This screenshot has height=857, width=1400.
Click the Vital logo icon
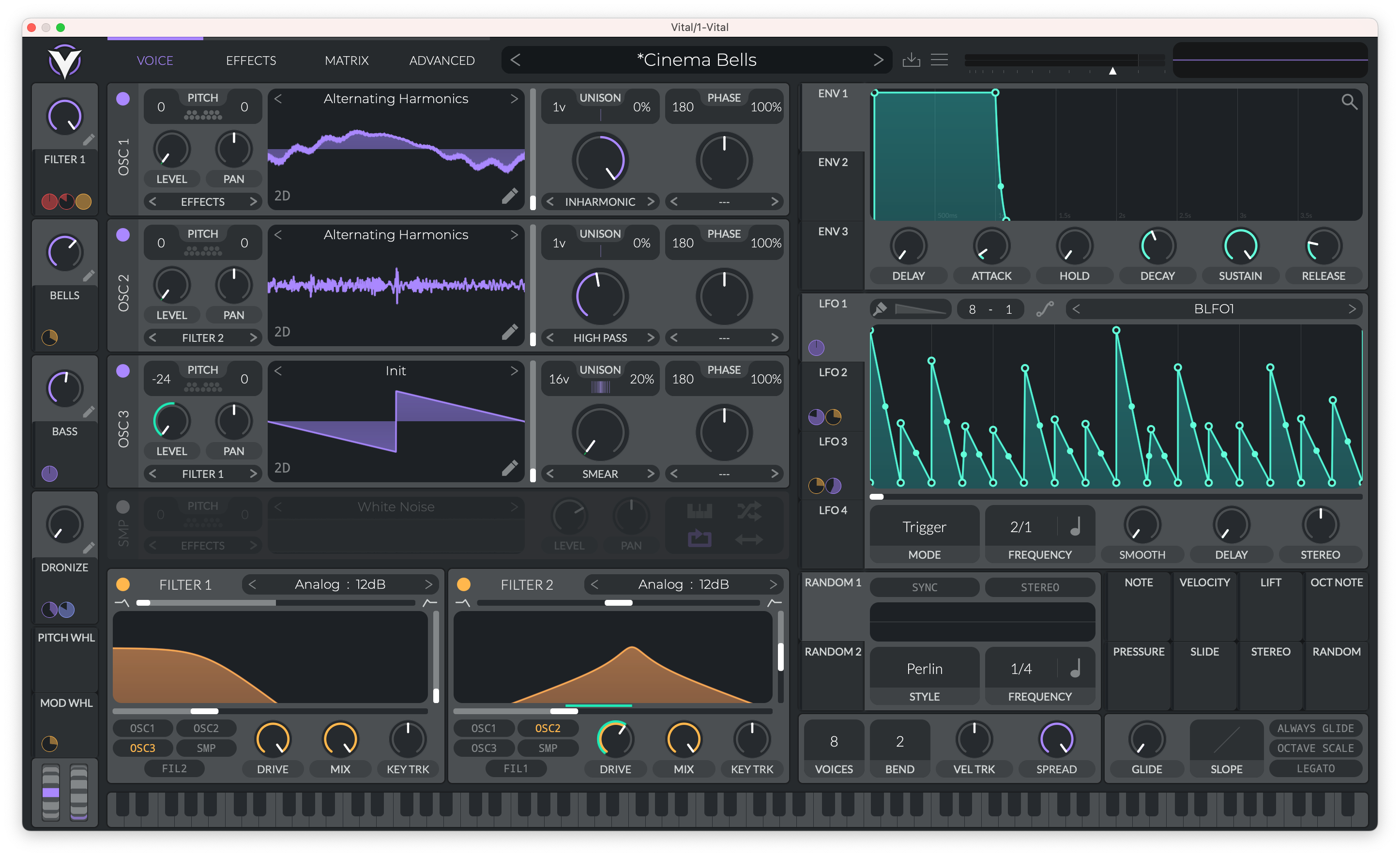pyautogui.click(x=65, y=61)
